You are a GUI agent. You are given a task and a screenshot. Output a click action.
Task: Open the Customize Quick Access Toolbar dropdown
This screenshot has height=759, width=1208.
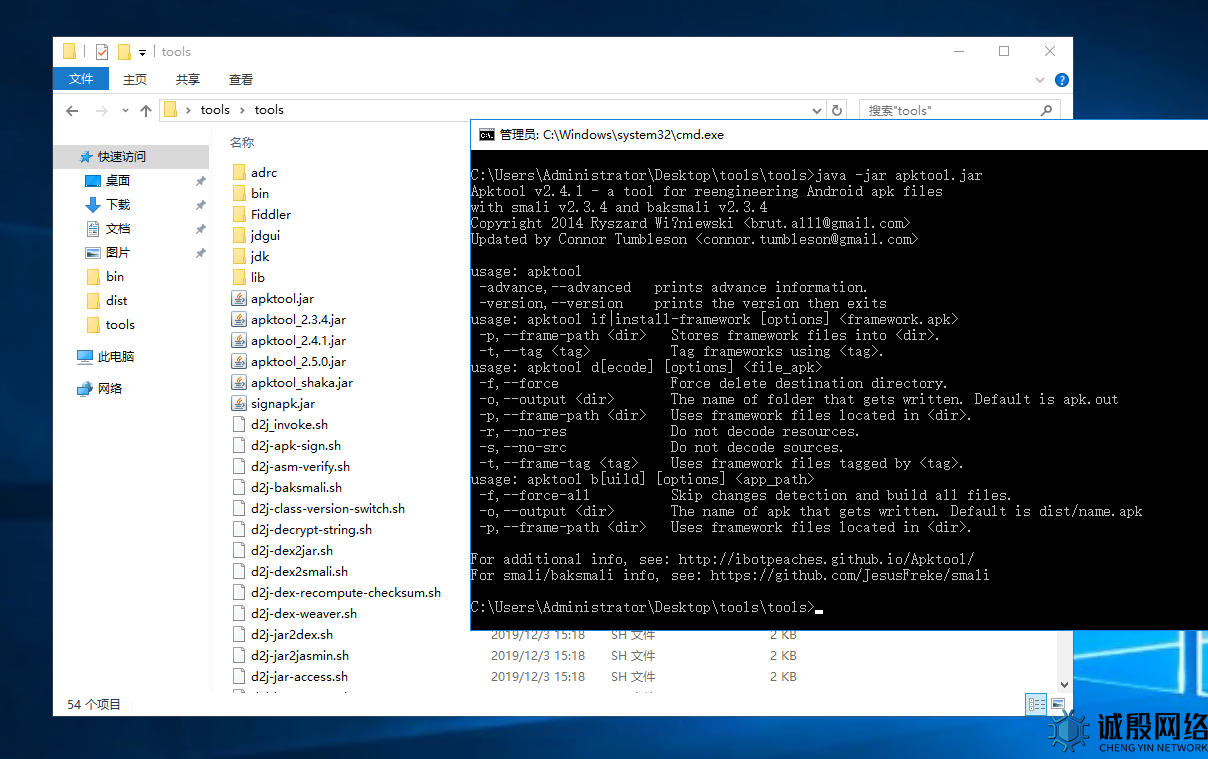click(x=142, y=52)
